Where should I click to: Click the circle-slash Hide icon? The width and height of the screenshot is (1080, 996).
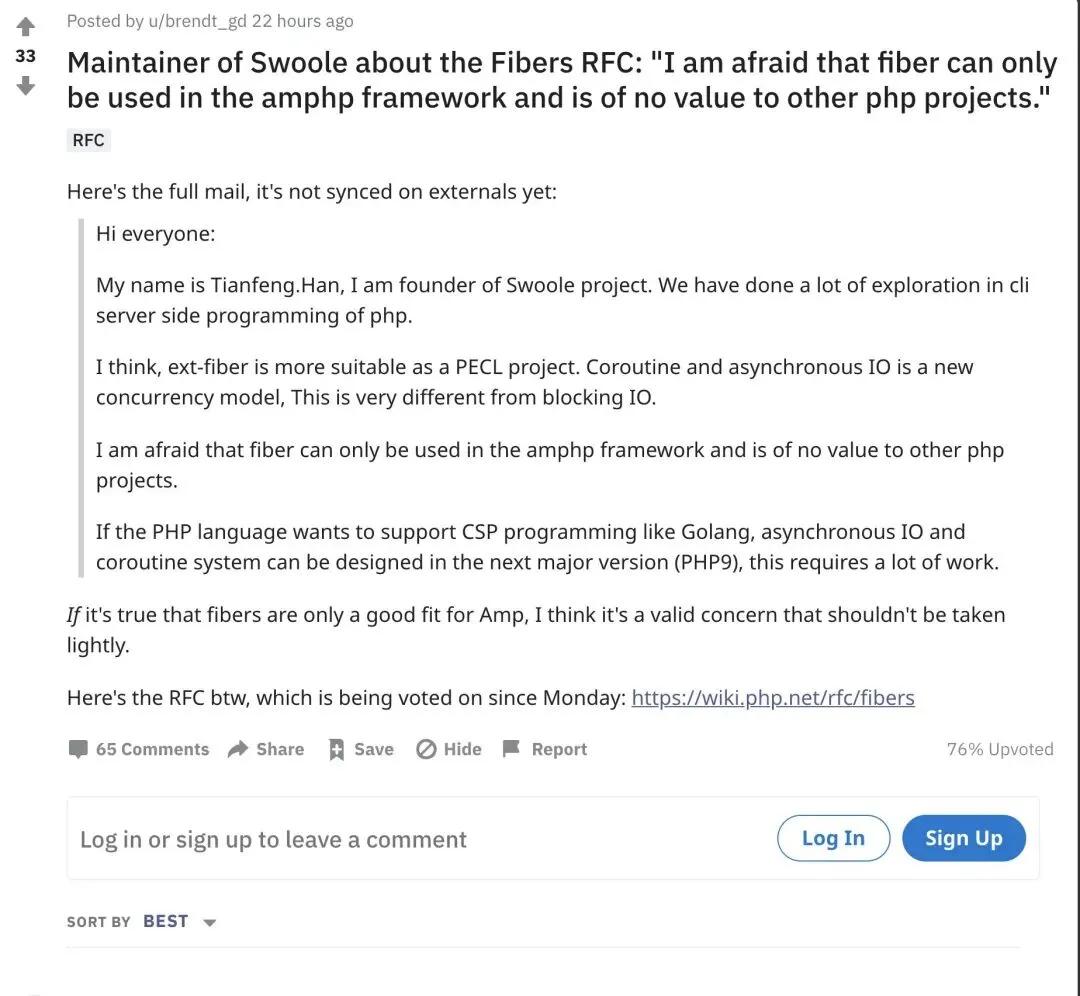(x=426, y=749)
